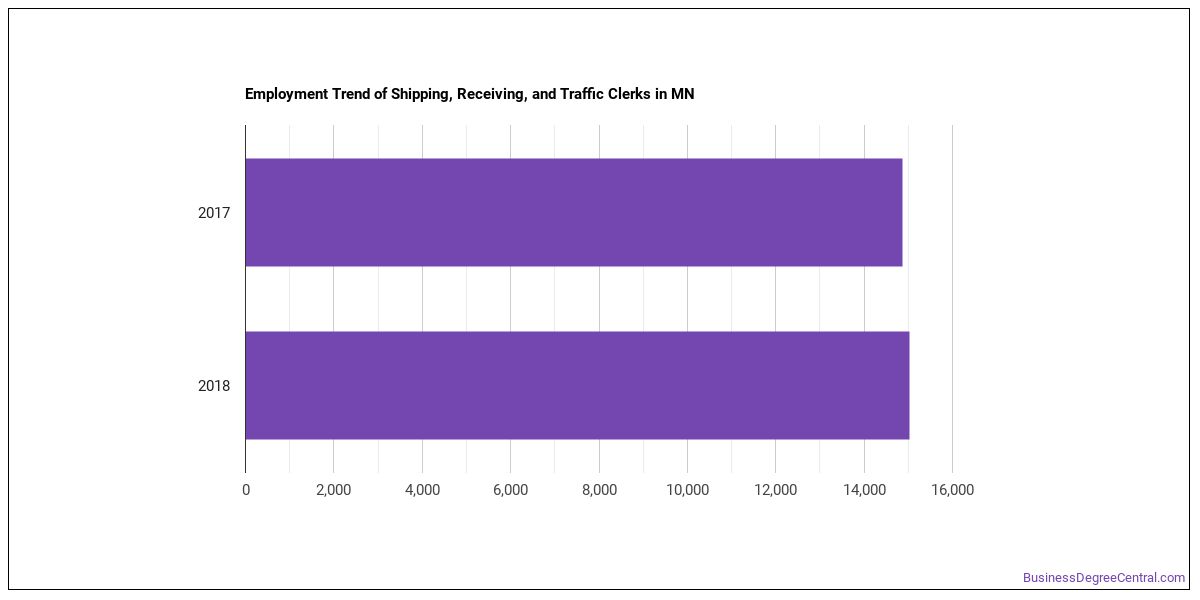Click the 12,000 x-axis tick label
Image resolution: width=1200 pixels, height=600 pixels.
775,490
